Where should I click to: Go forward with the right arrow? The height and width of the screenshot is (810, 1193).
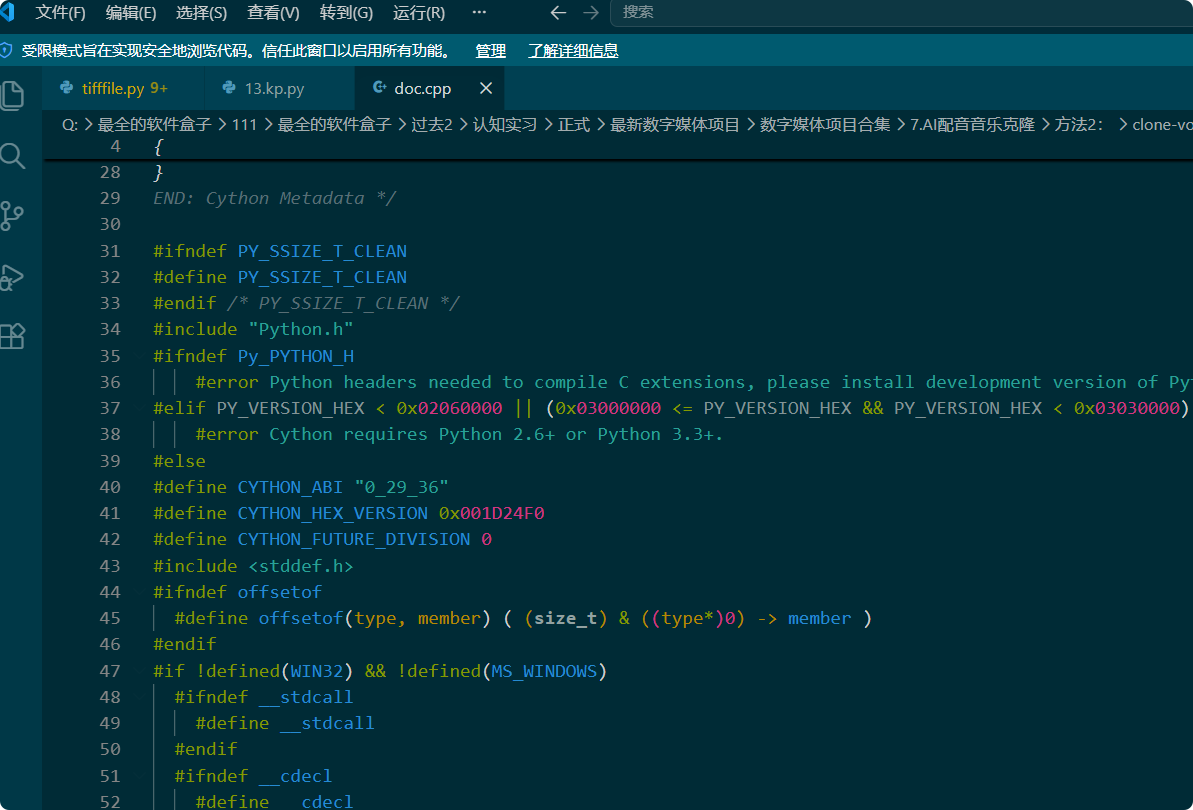pos(590,13)
